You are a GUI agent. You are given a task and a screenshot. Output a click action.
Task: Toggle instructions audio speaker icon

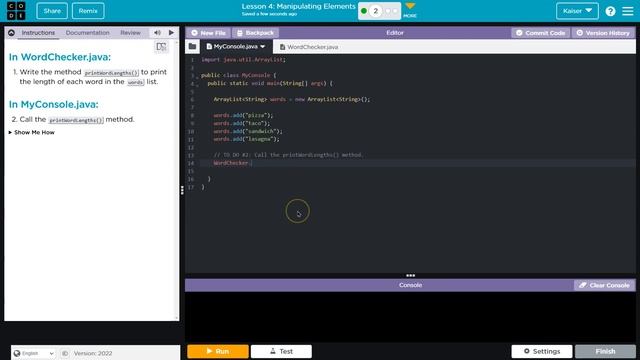coord(157,33)
